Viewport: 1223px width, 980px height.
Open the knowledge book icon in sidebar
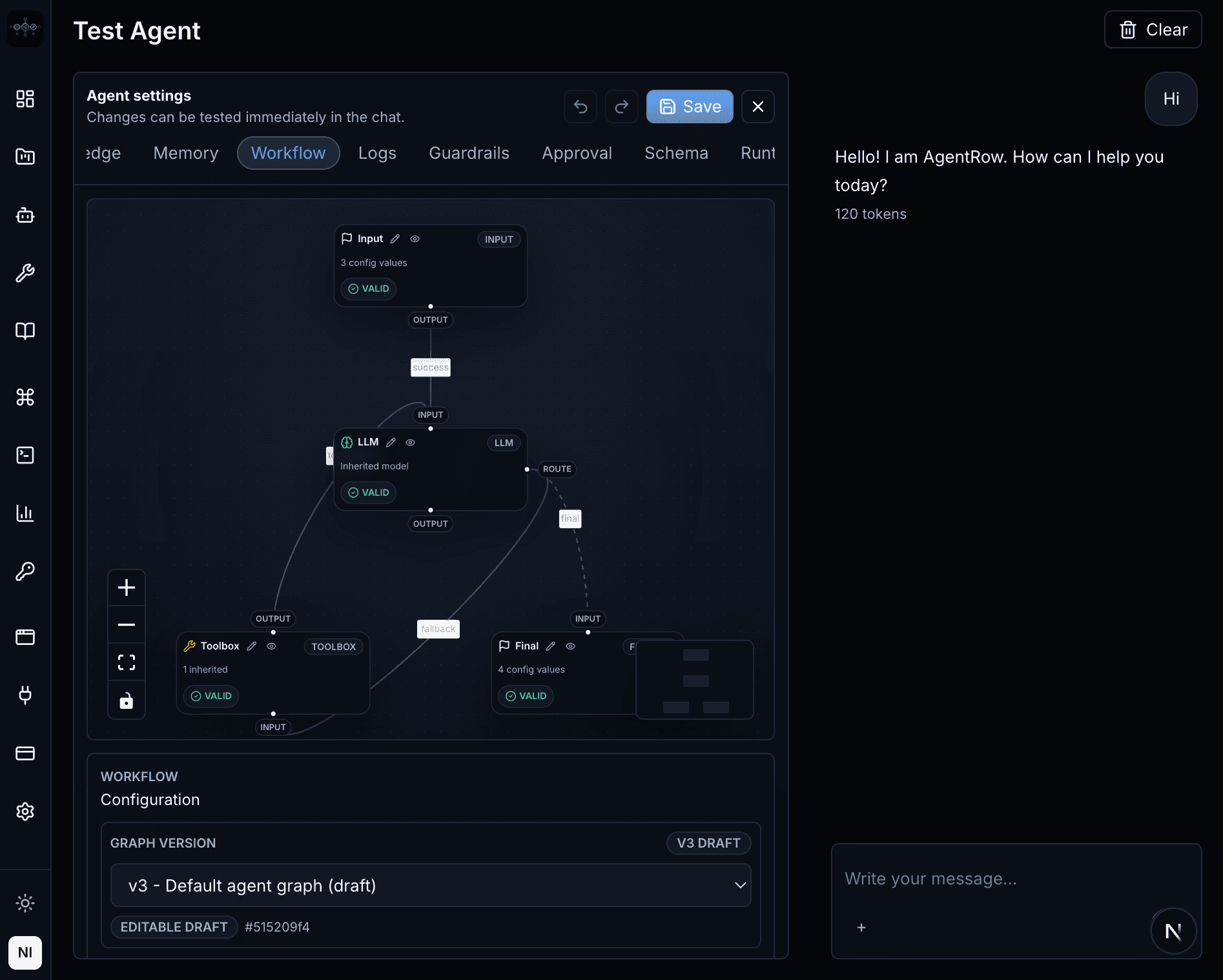coord(25,331)
